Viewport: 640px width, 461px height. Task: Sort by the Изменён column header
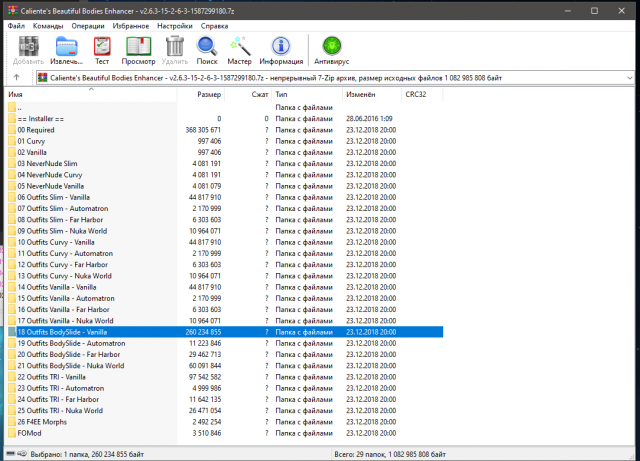pyautogui.click(x=360, y=94)
